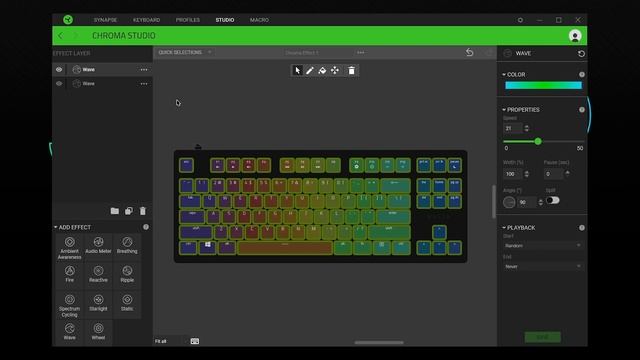This screenshot has width=640, height=360.
Task: Click the undo arrow above canvas
Action: coord(470,52)
